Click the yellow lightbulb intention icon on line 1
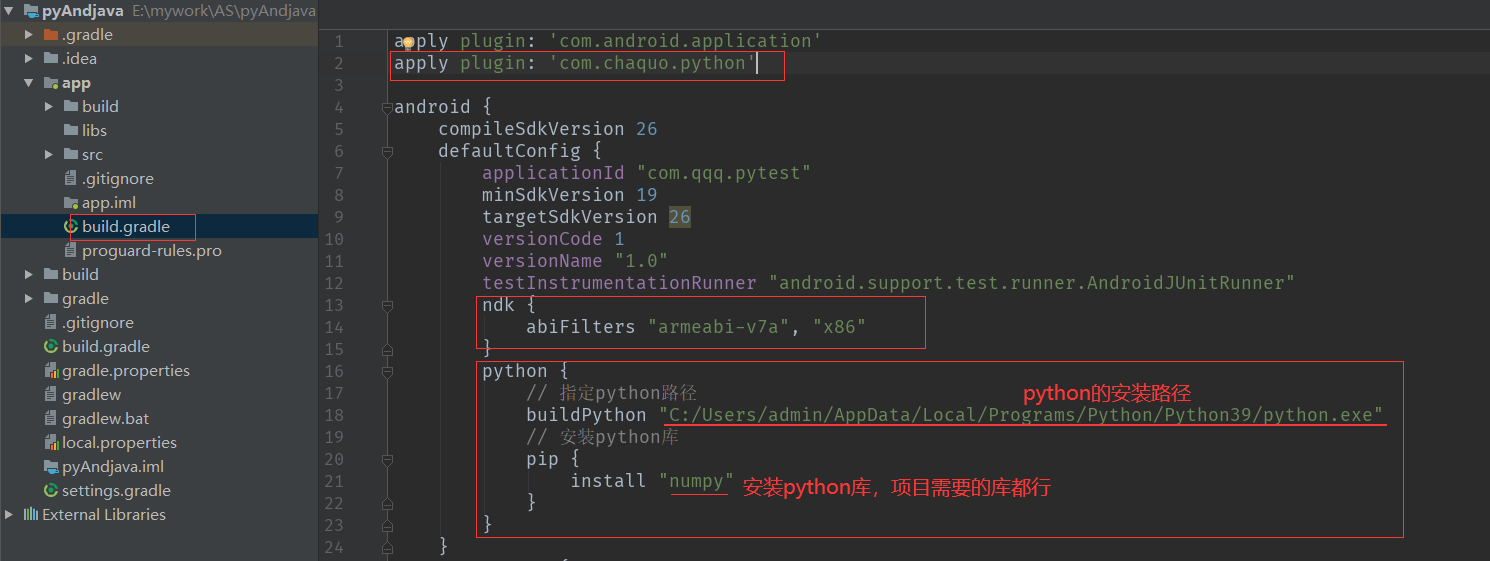The height and width of the screenshot is (561, 1490). (x=408, y=43)
